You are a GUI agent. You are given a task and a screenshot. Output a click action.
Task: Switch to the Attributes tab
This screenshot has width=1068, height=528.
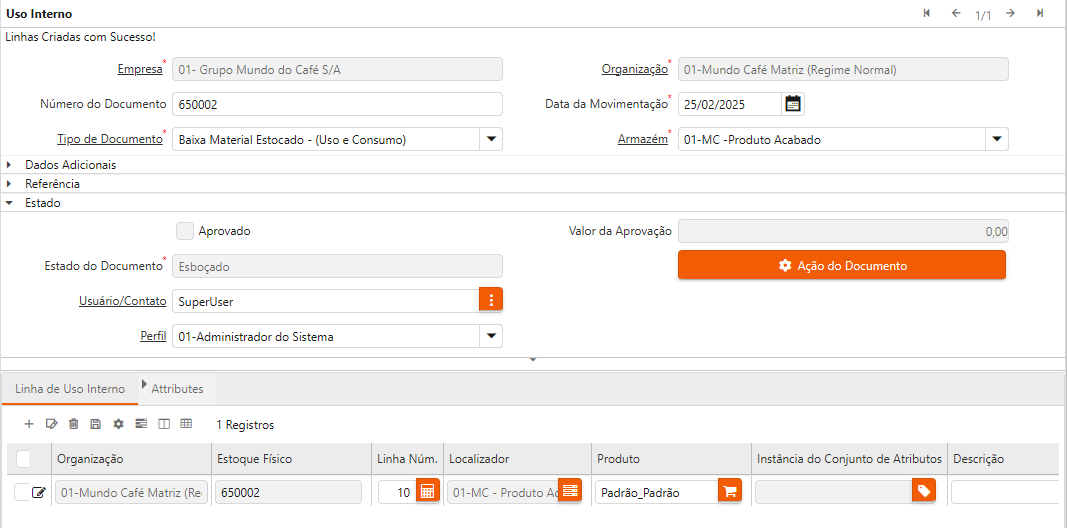[177, 388]
